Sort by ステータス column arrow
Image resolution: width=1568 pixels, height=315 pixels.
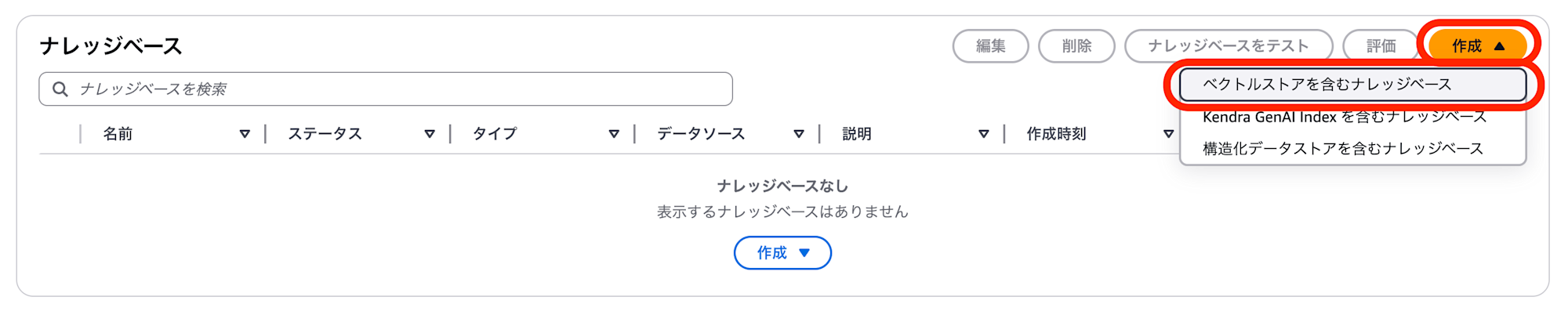430,134
